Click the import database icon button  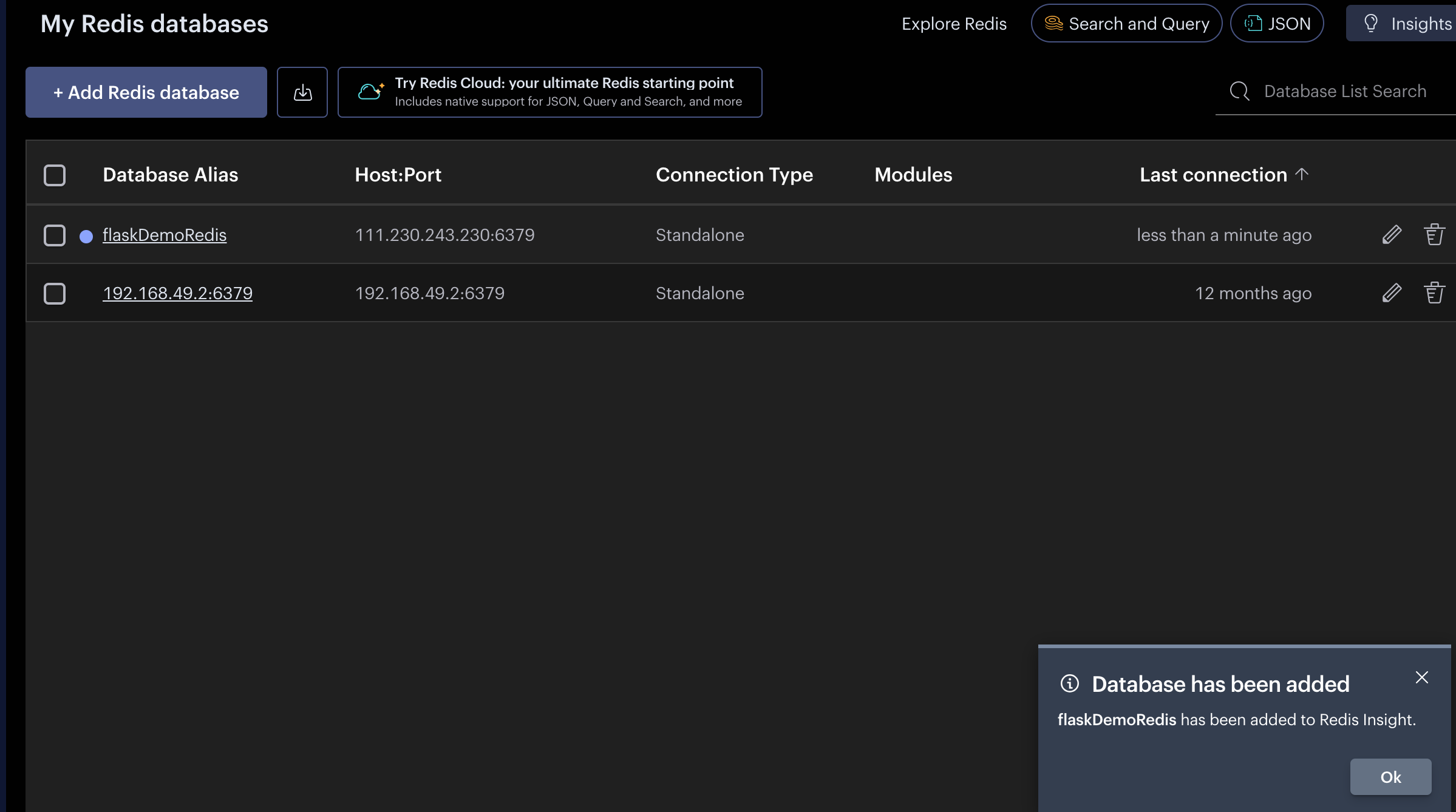302,92
